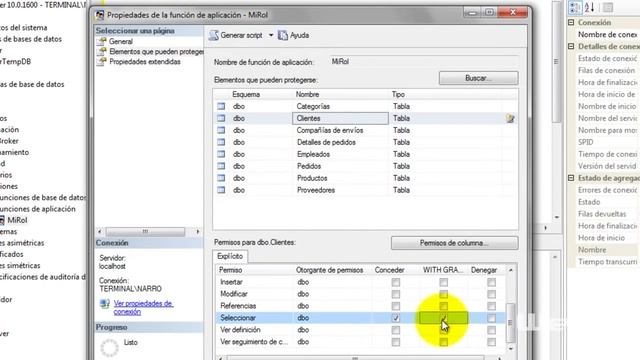The height and width of the screenshot is (360, 640).
Task: Open the Propiedades extendidas page icon
Action: point(102,62)
